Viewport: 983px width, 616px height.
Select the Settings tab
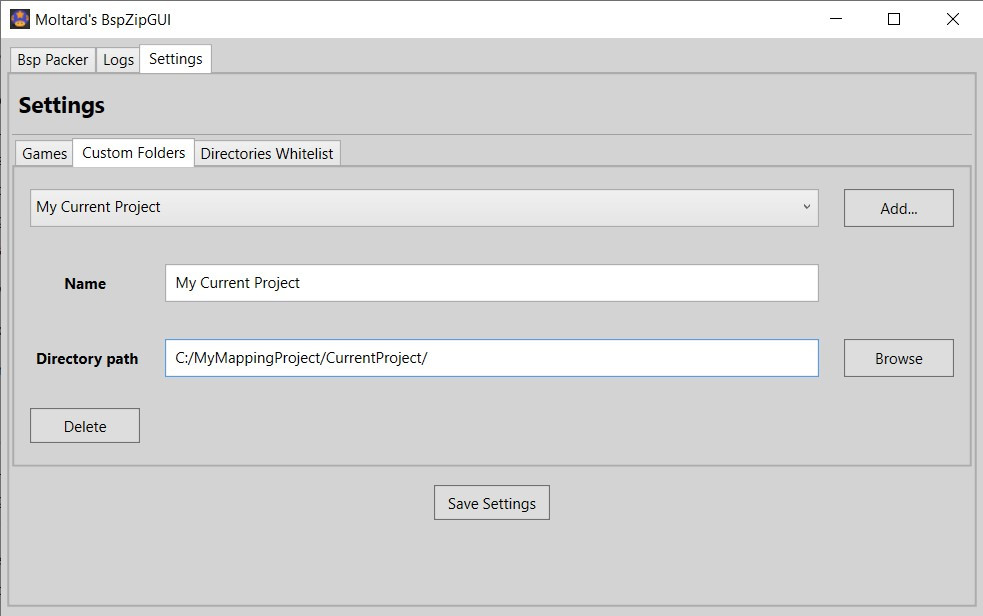(175, 59)
